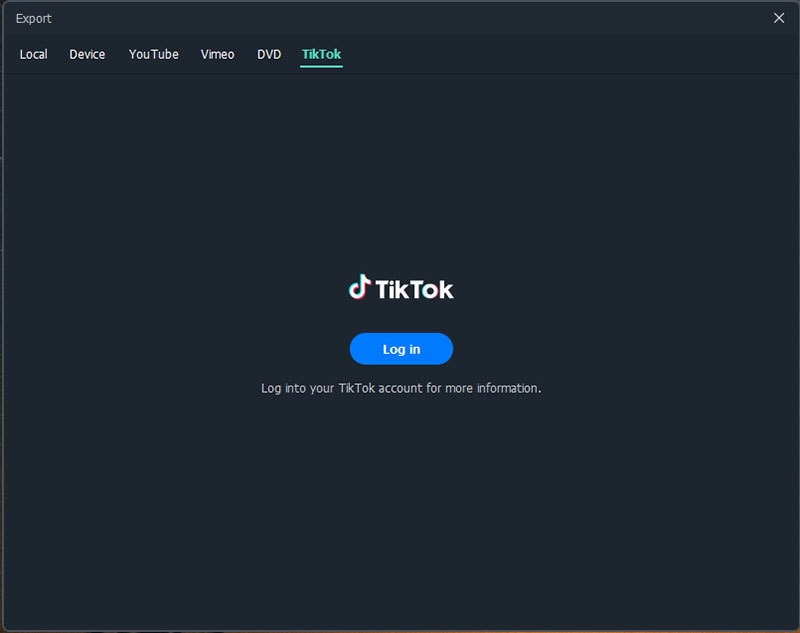
Task: Select the active TikTok tab
Action: pyautogui.click(x=321, y=55)
